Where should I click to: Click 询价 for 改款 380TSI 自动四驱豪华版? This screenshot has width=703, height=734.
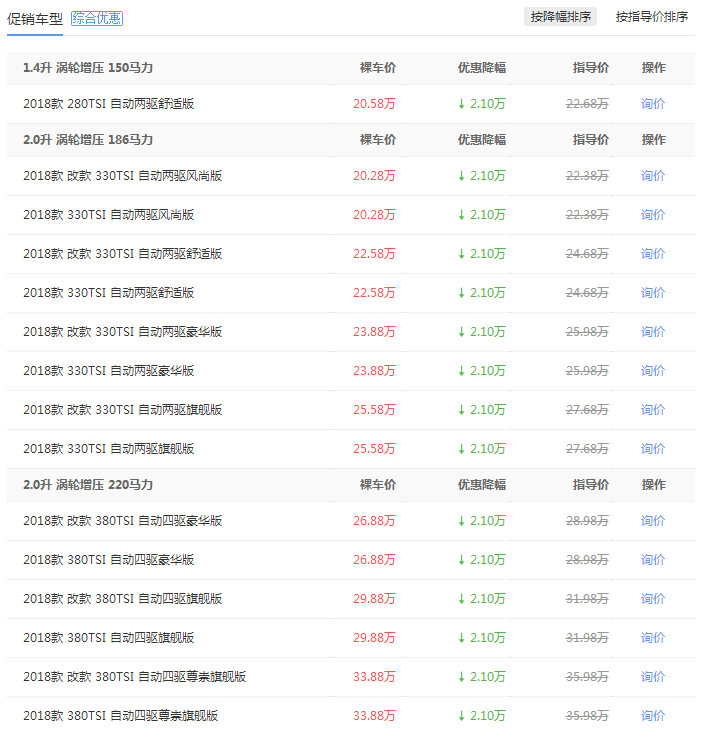(x=653, y=520)
